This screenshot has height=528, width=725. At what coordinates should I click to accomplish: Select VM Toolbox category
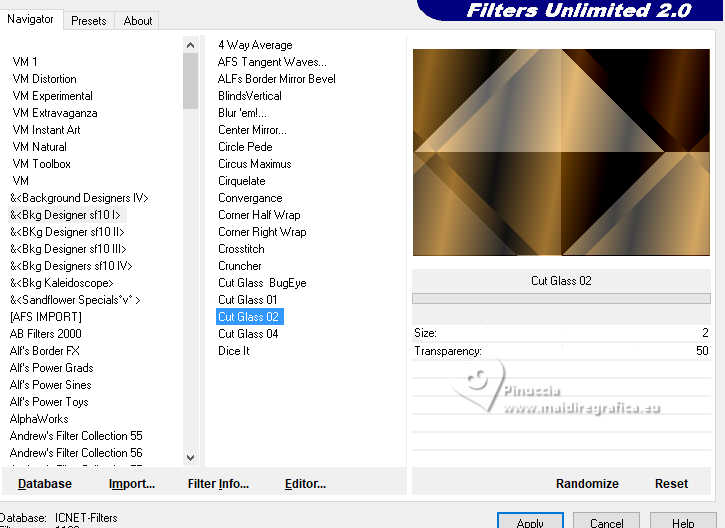tap(42, 164)
